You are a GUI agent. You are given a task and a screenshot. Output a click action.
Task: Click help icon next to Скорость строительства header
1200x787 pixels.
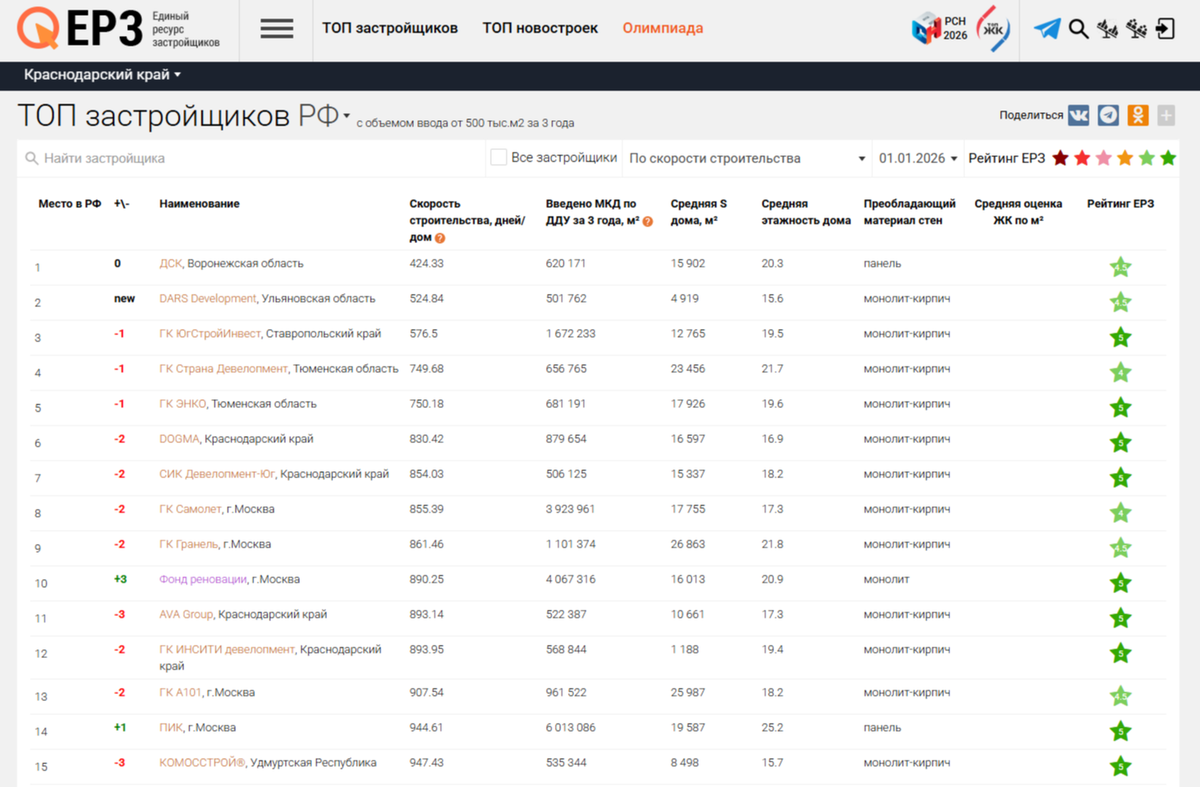click(x=440, y=238)
